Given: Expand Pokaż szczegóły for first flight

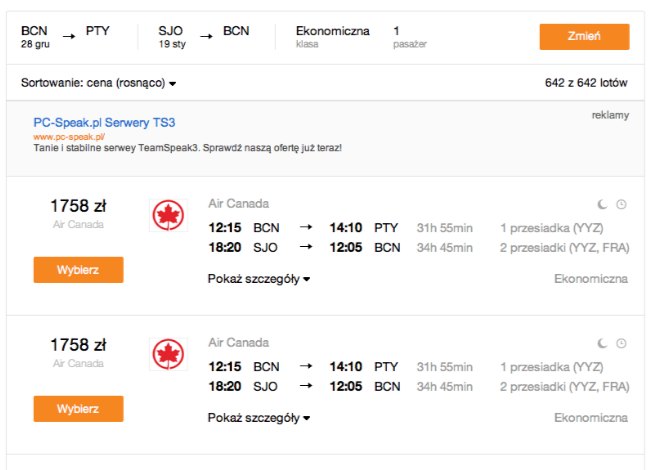Looking at the screenshot, I should click(x=259, y=279).
